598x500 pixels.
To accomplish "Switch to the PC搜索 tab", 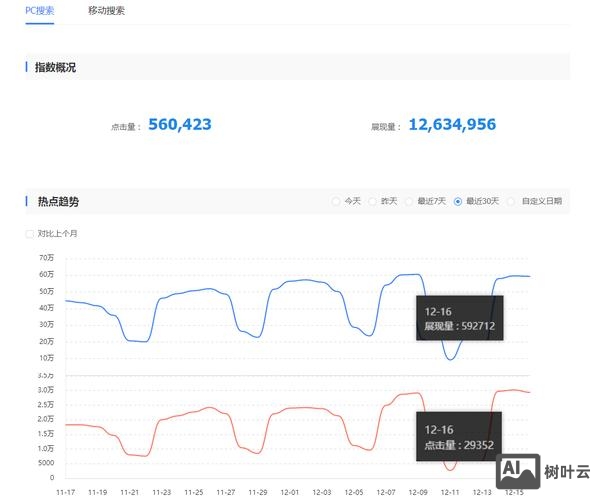I will (x=40, y=11).
